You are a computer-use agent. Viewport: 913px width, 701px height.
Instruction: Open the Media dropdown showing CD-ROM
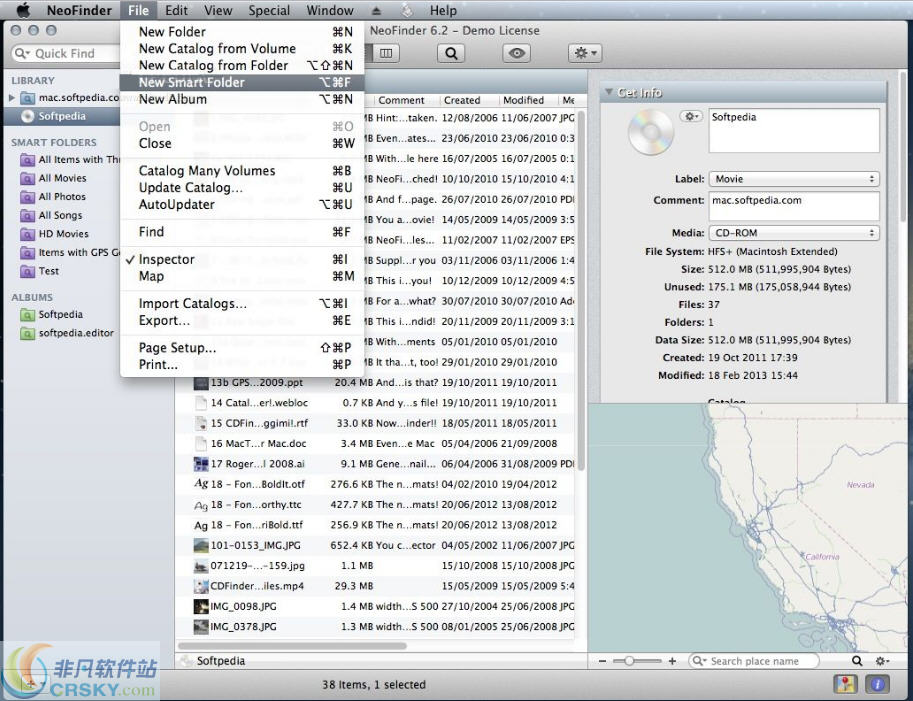coord(794,233)
